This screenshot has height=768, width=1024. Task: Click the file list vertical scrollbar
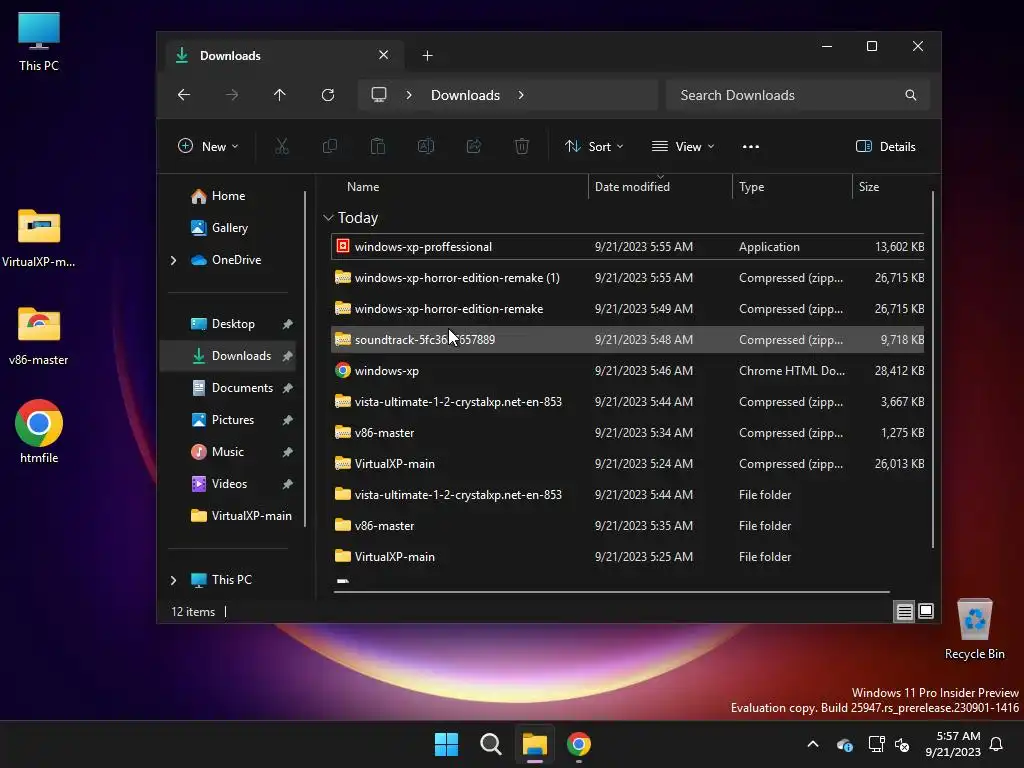click(x=933, y=370)
